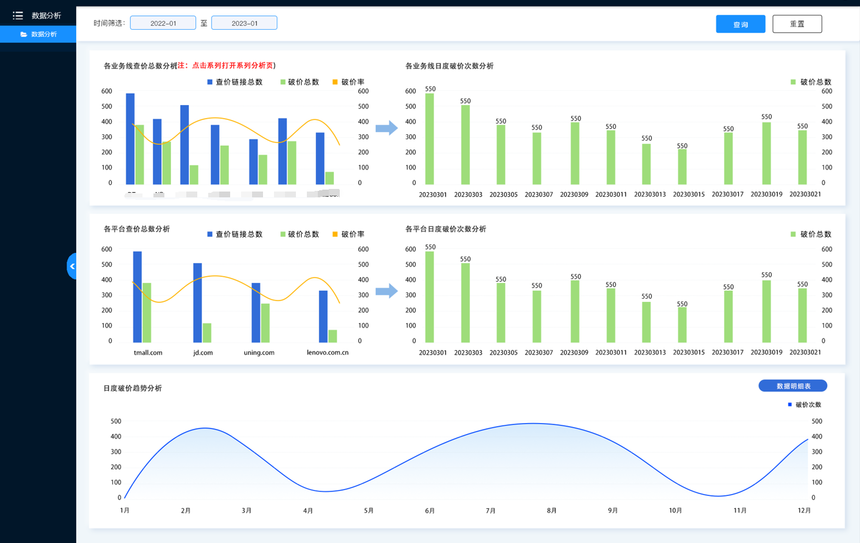This screenshot has width=860, height=543.
Task: Toggle 破价总数 legend in 各业务线查价总数分析 chart
Action: tap(299, 82)
